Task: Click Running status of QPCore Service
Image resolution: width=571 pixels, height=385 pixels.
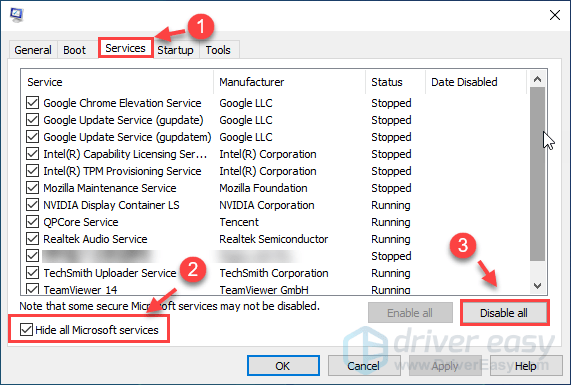Action: tap(391, 222)
